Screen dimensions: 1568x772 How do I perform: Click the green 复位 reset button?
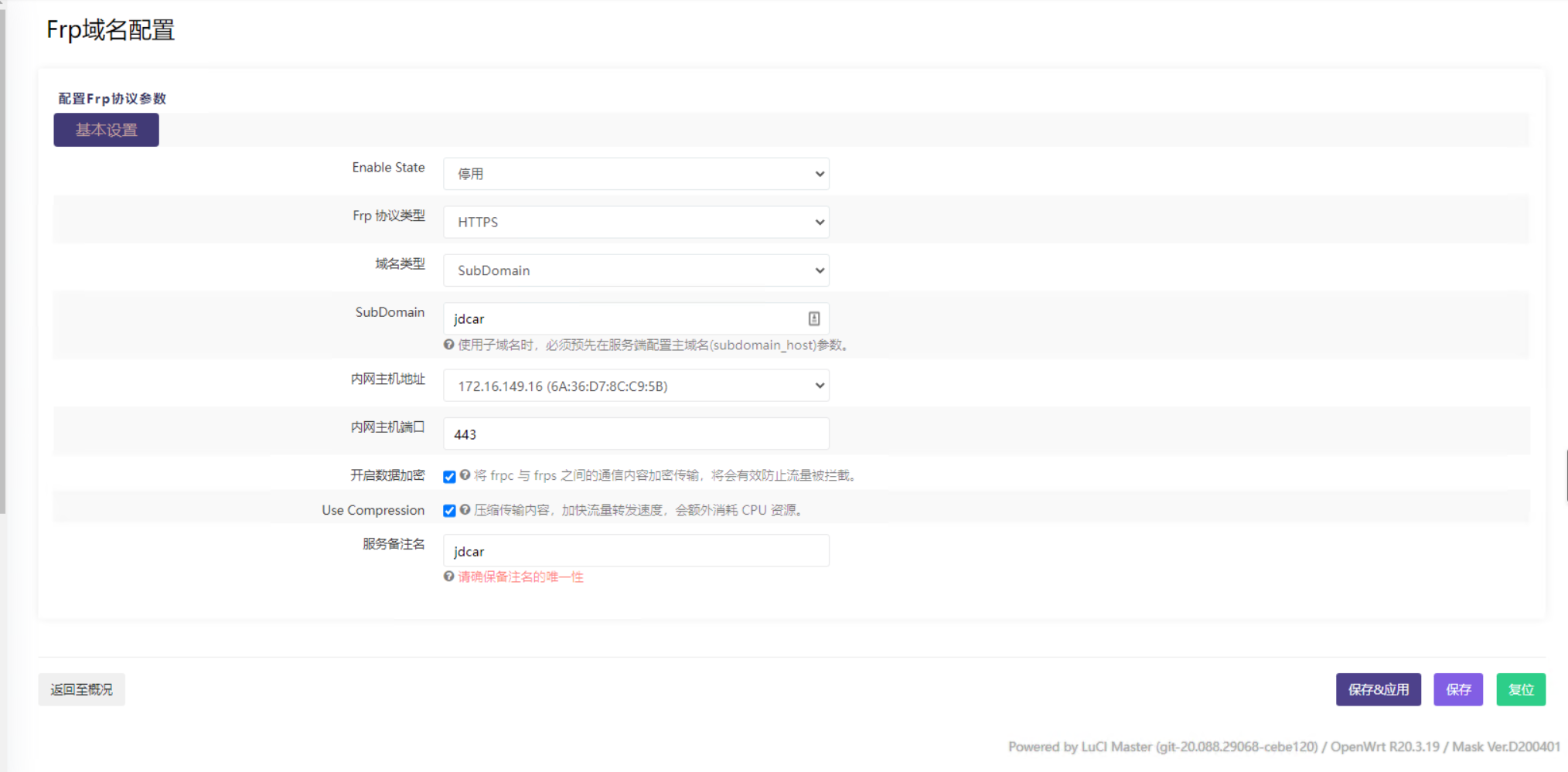tap(1520, 689)
